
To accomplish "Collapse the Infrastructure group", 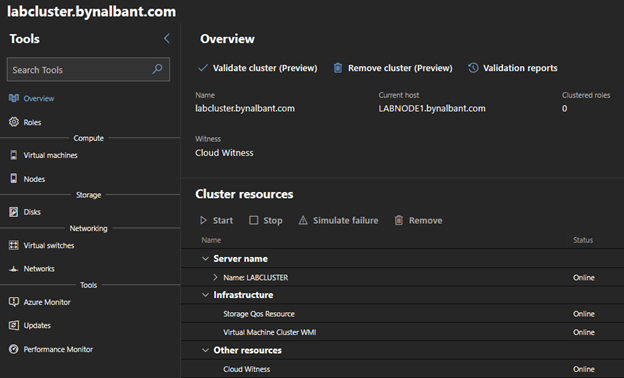I will tap(205, 295).
